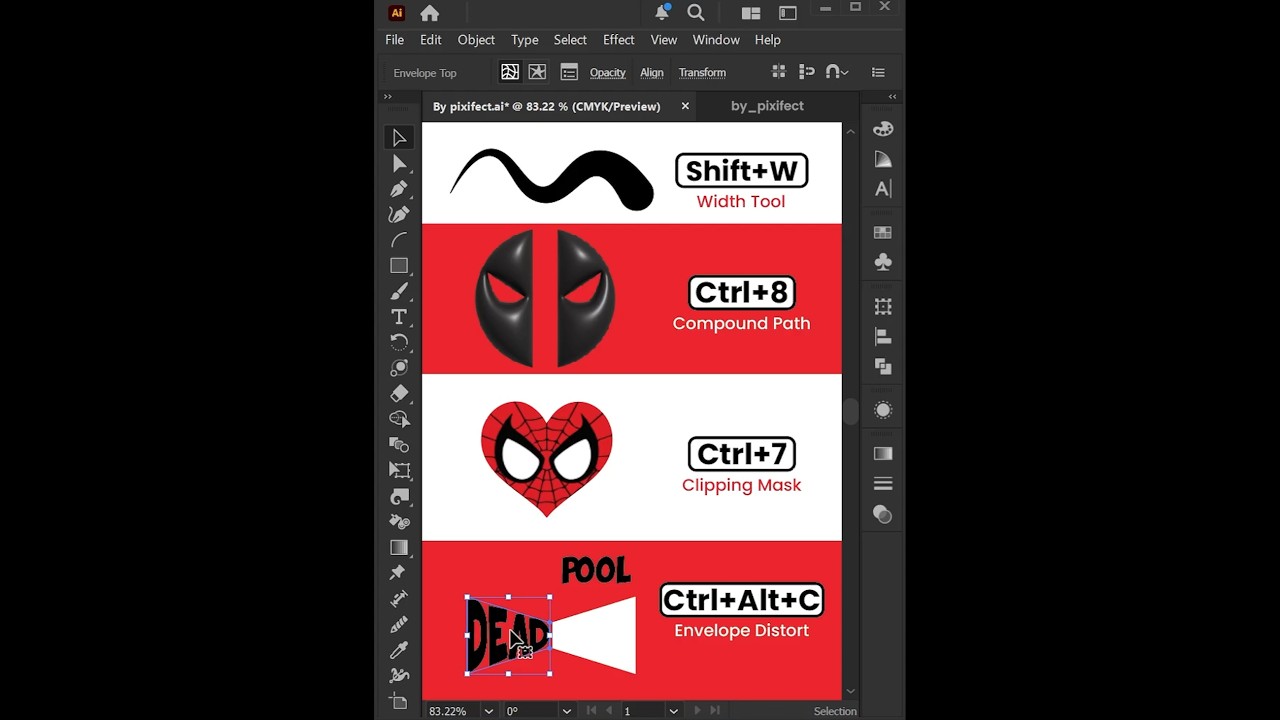
Task: Open the Effect menu
Action: tap(619, 40)
